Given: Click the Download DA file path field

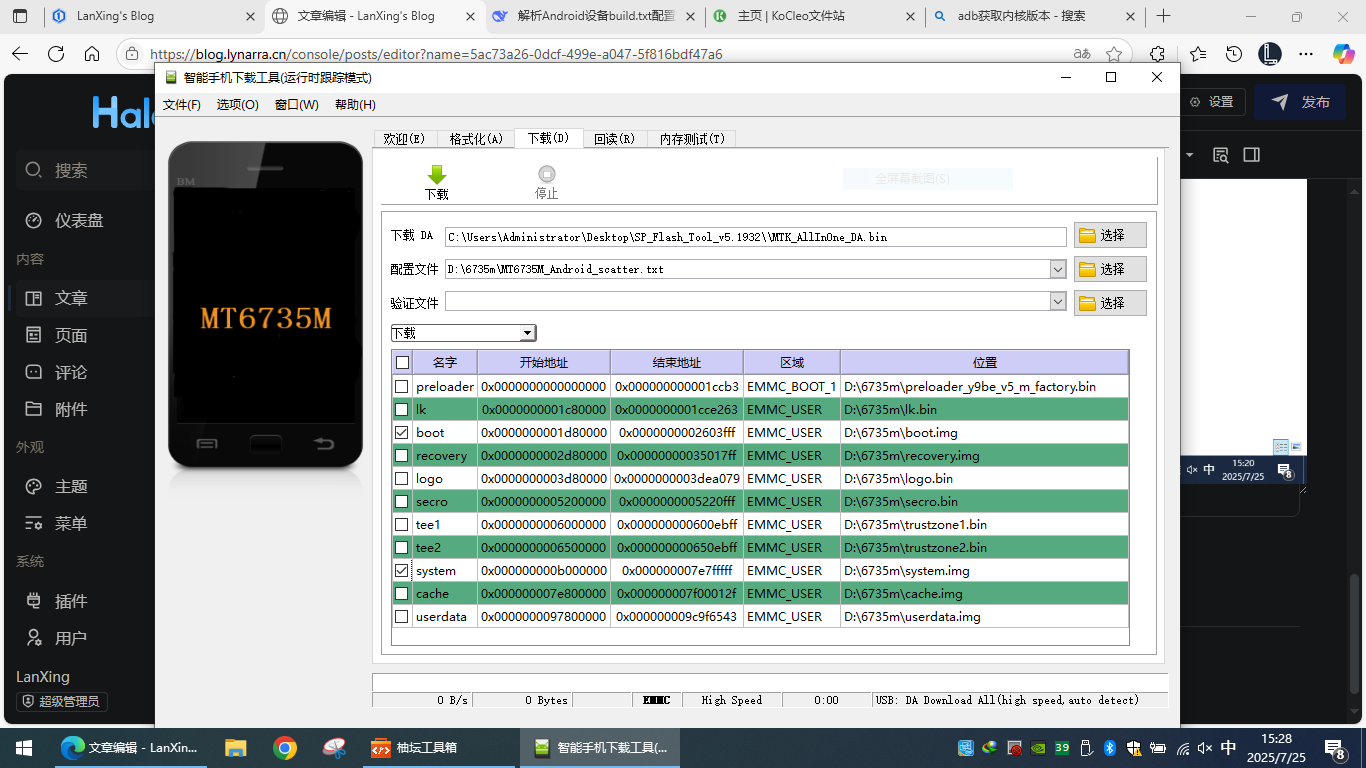Looking at the screenshot, I should [755, 237].
